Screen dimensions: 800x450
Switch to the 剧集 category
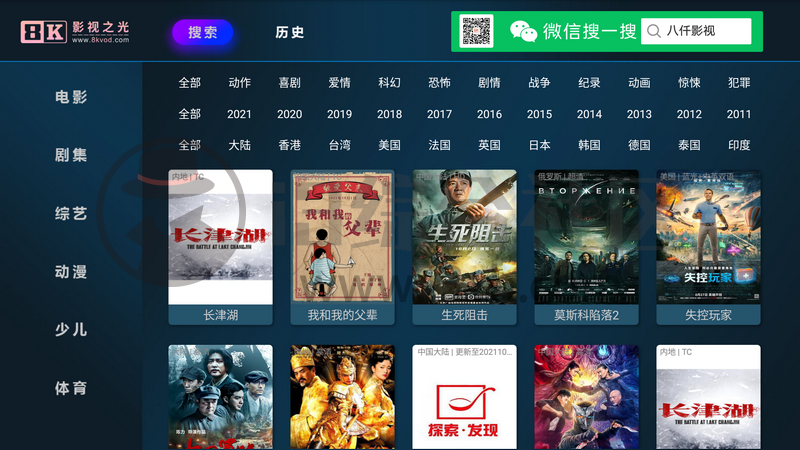(71, 155)
